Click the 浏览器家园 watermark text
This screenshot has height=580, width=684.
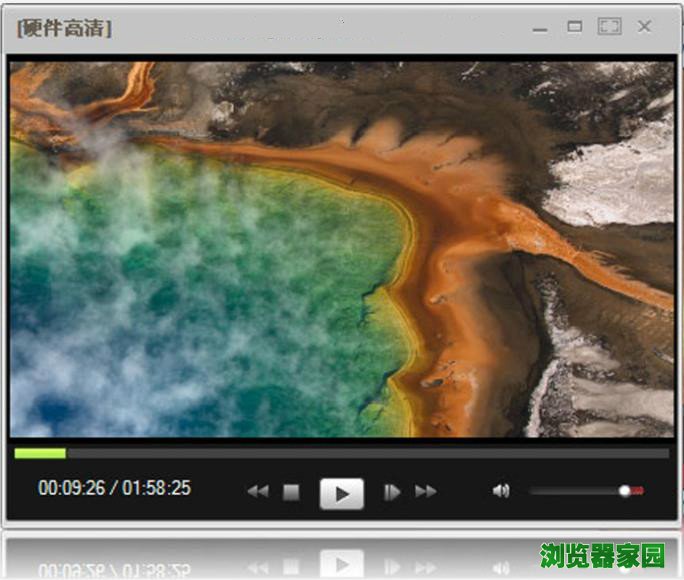(603, 555)
